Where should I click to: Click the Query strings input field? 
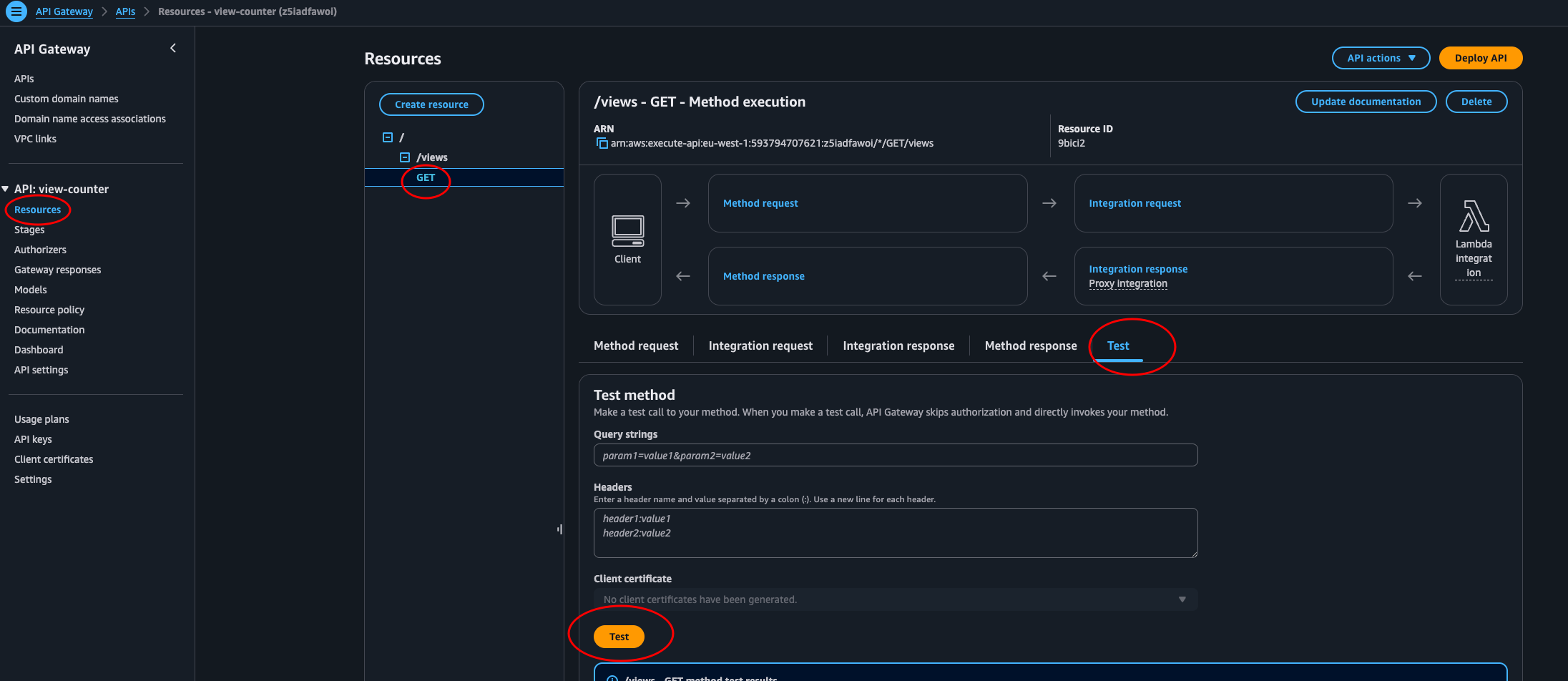tap(895, 455)
